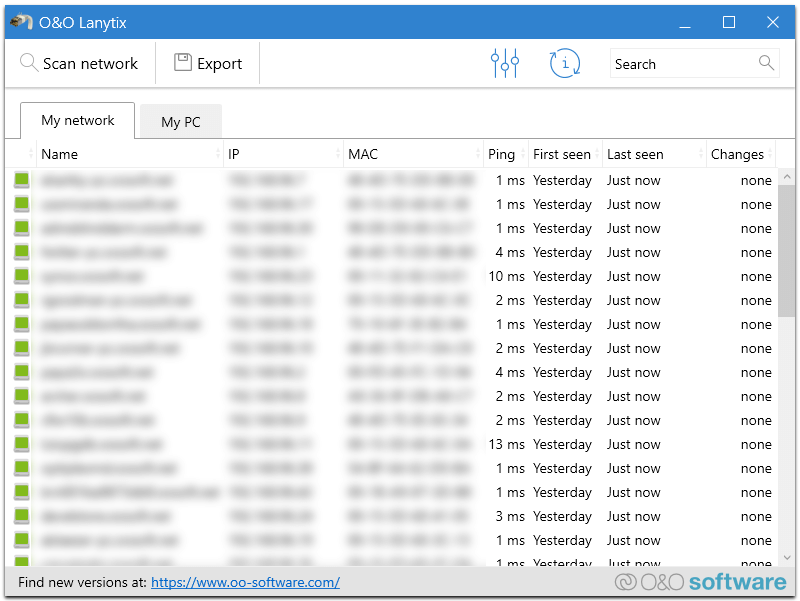Click the vertical scrollbar thumb

pos(786,251)
